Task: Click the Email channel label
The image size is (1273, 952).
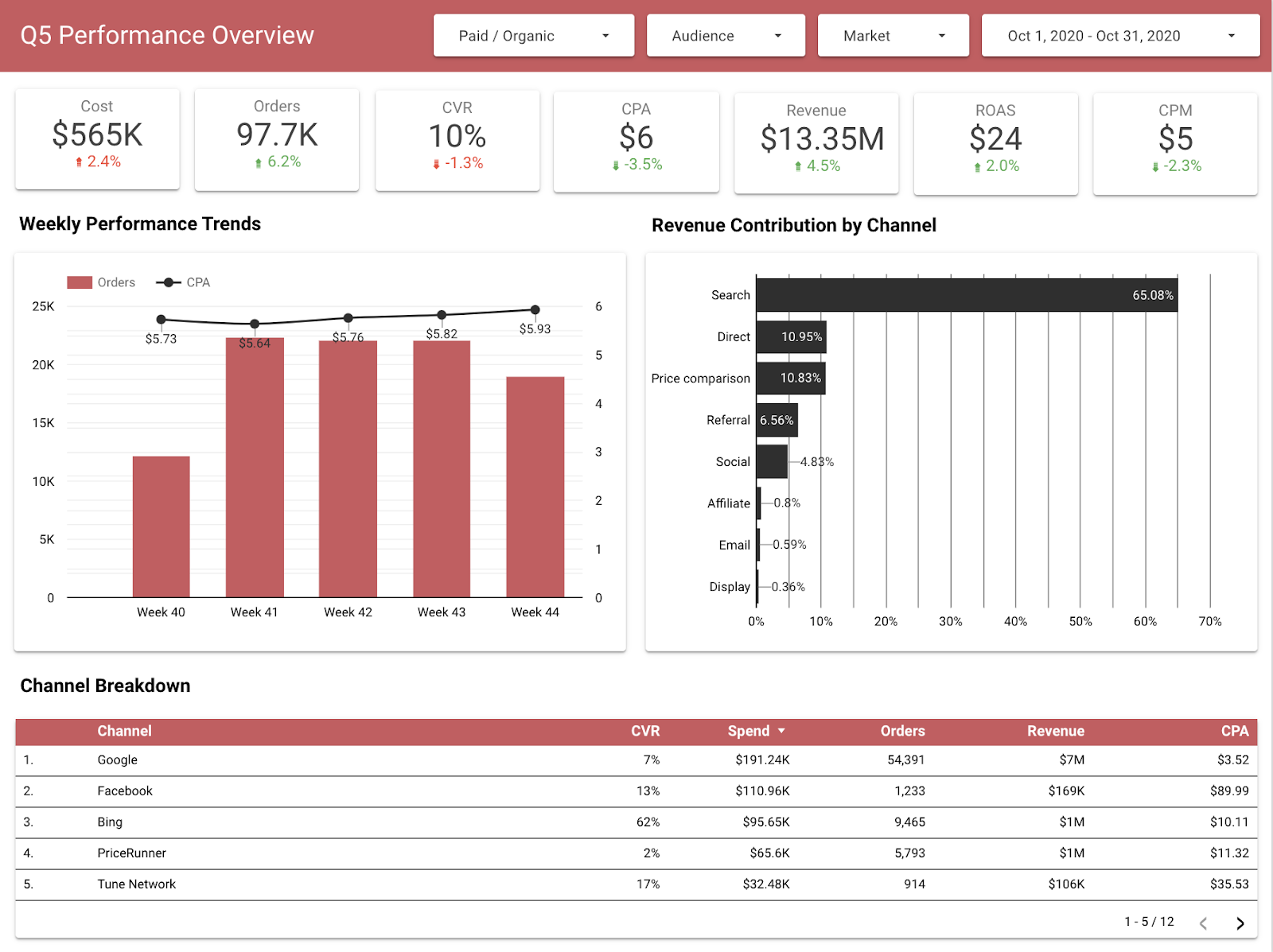Action: [x=734, y=545]
